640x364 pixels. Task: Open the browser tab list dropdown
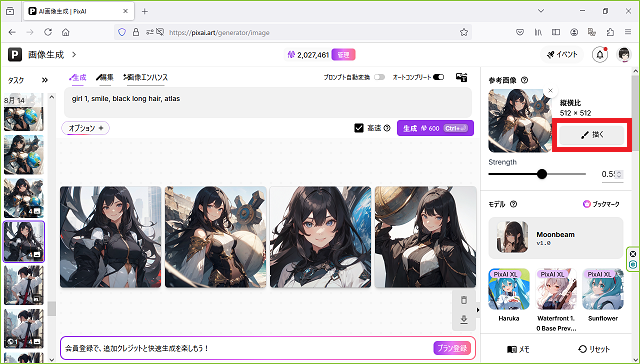click(541, 11)
